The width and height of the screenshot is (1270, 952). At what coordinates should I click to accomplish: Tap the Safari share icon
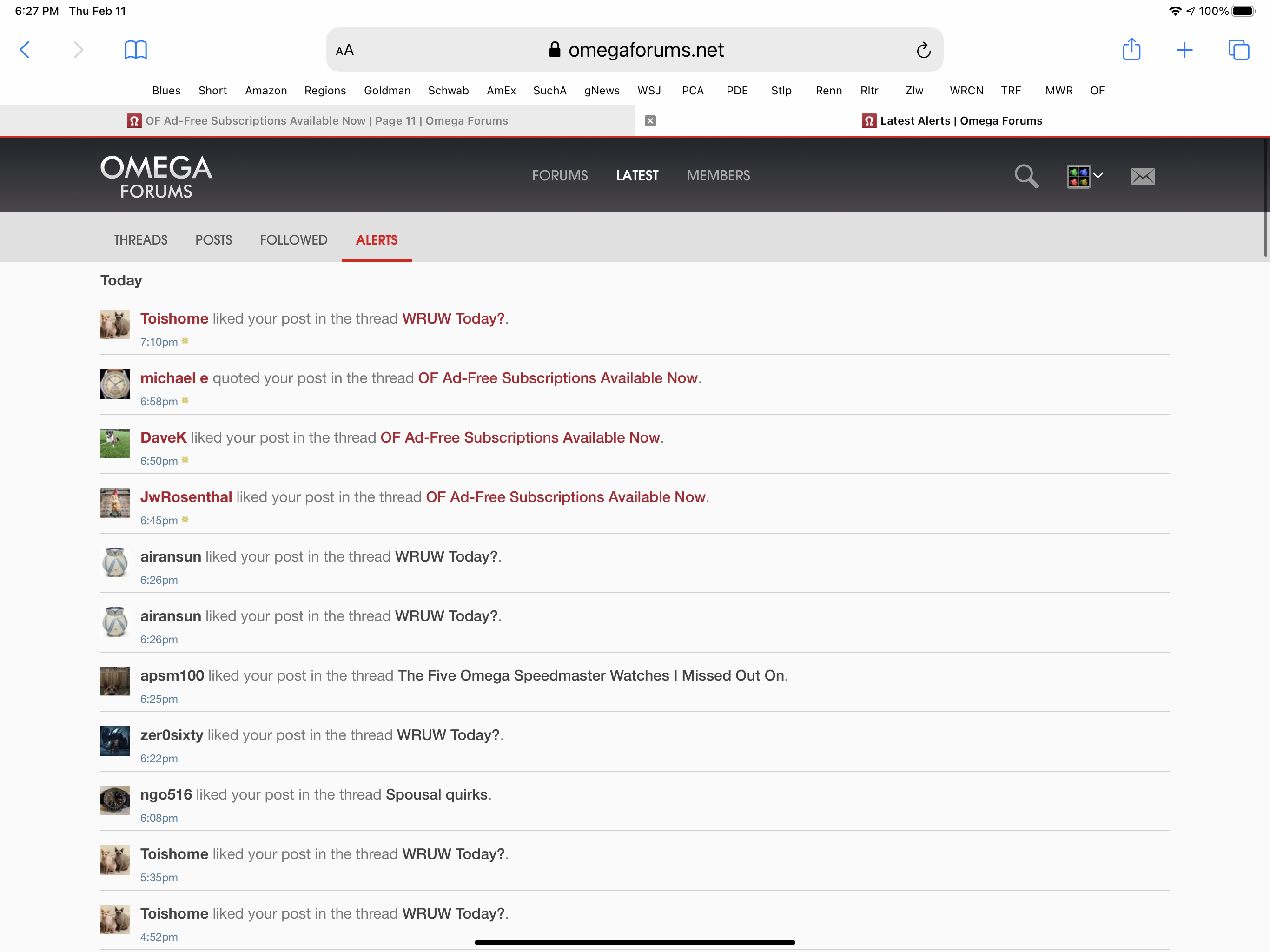click(x=1131, y=49)
